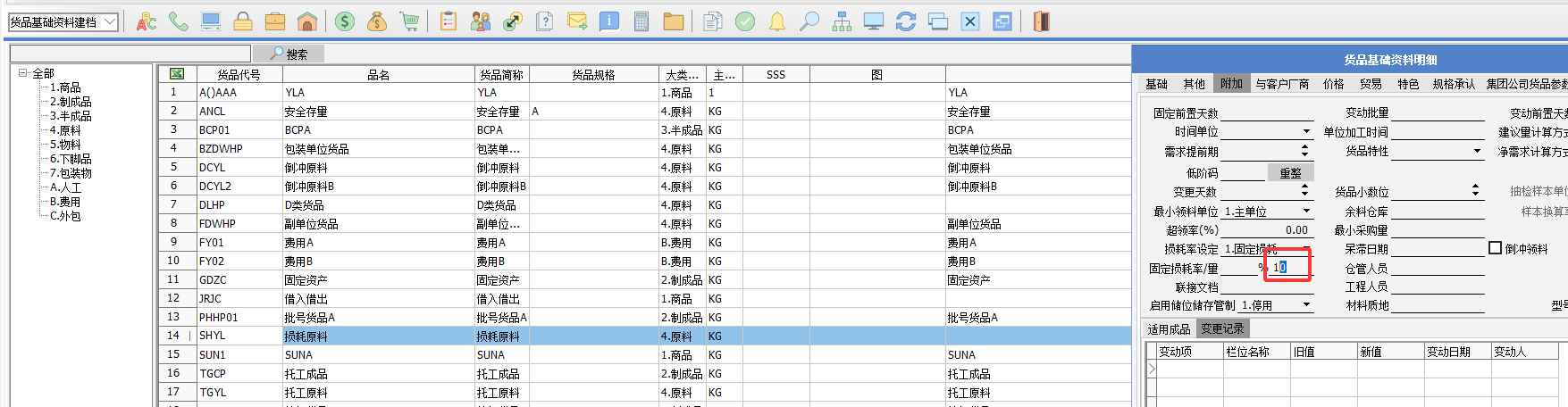The width and height of the screenshot is (1568, 407).
Task: Click the yellow bell notification icon
Action: [x=777, y=21]
